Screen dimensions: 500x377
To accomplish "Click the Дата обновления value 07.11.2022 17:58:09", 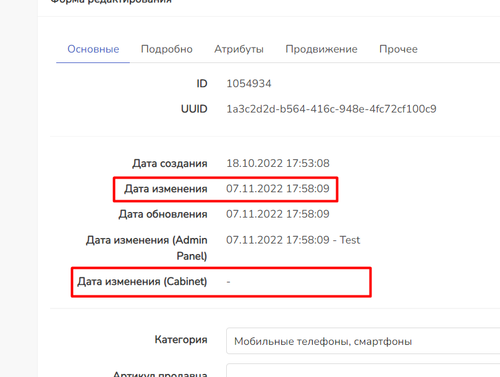I will pyautogui.click(x=278, y=214).
